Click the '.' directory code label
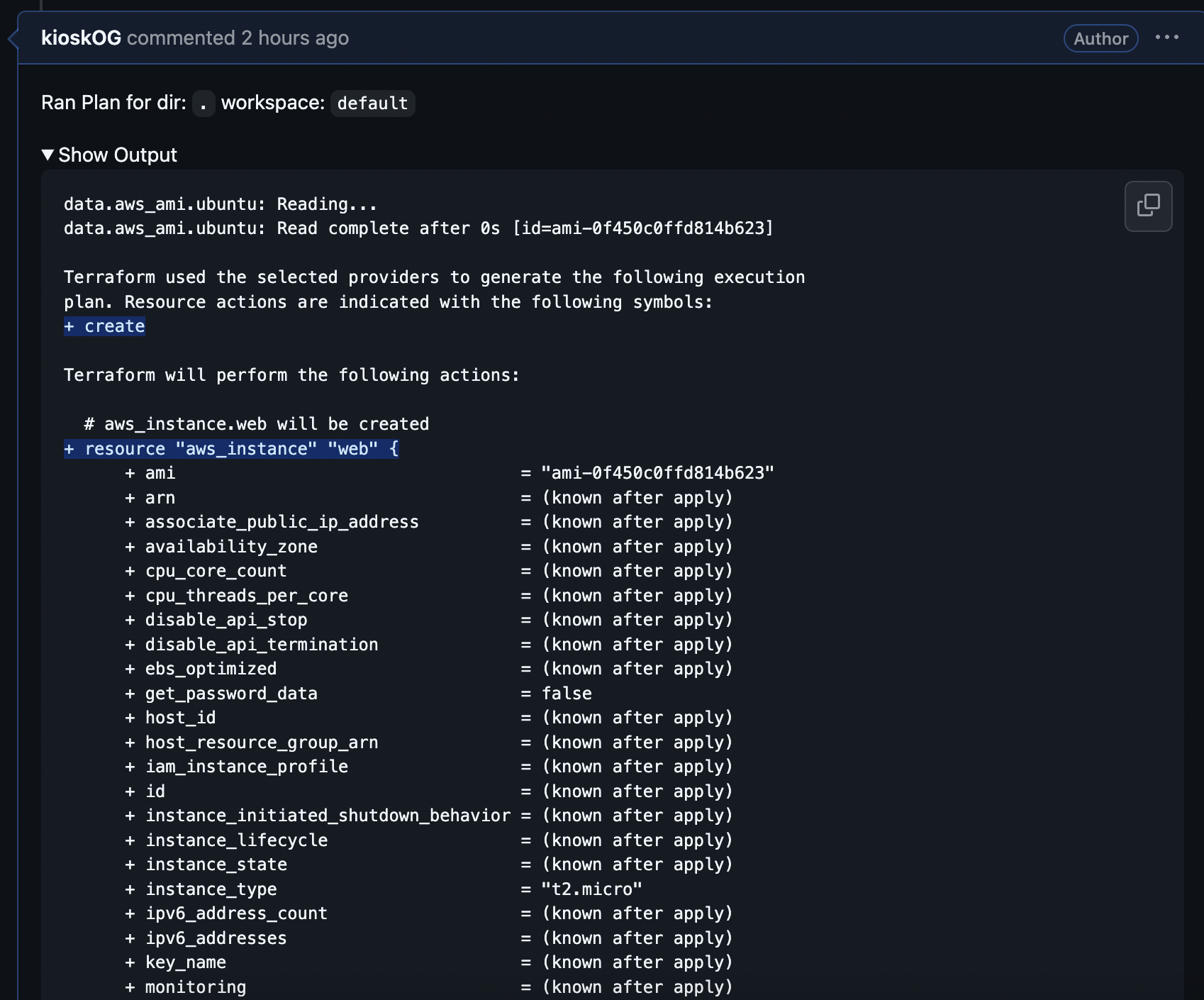This screenshot has width=1204, height=1000. click(204, 104)
